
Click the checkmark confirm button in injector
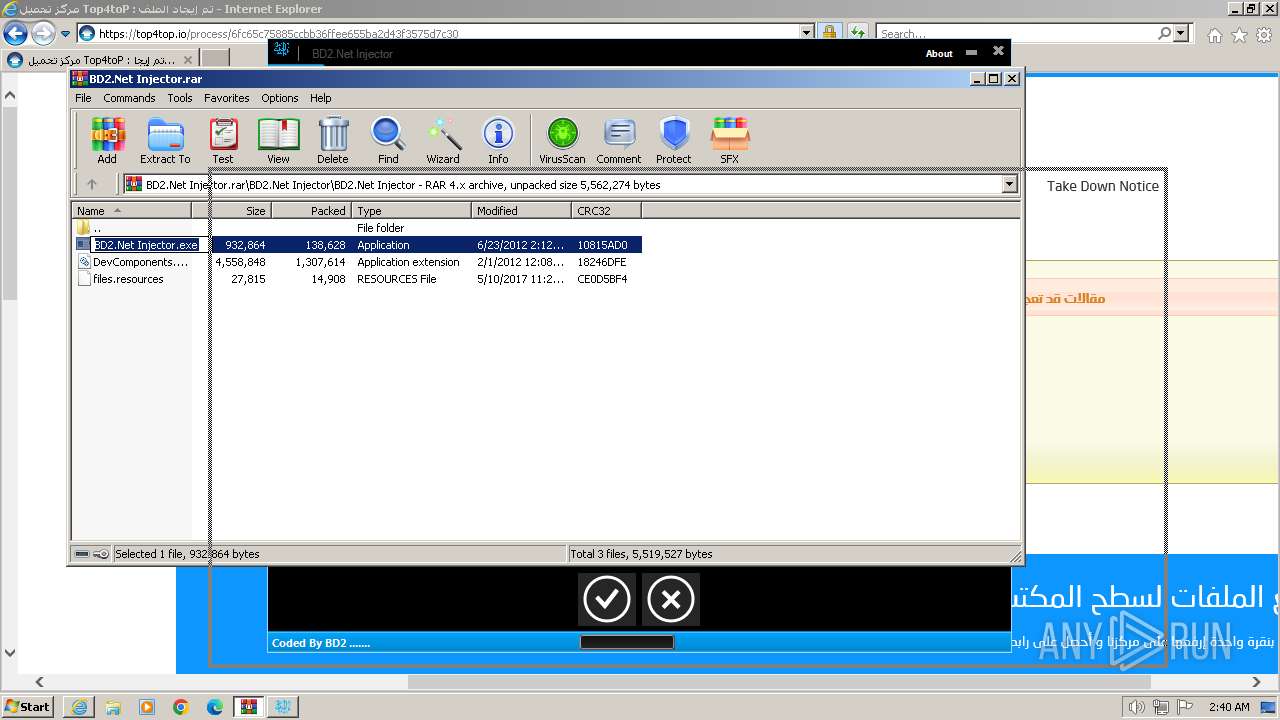[606, 599]
